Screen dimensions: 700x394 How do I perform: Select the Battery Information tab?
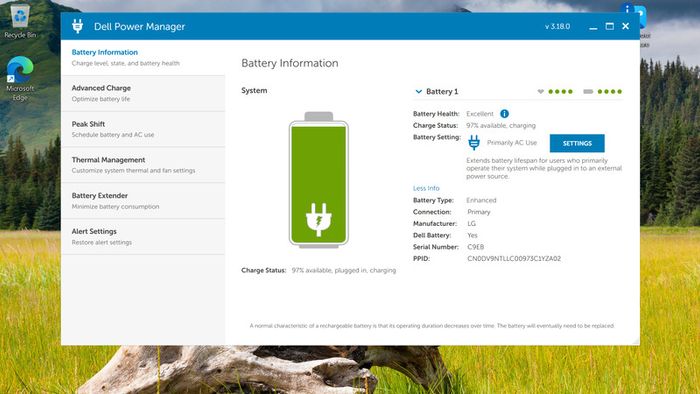[x=143, y=58]
